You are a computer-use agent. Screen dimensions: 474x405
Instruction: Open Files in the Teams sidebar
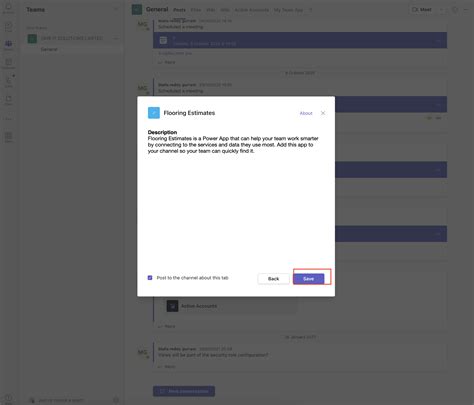click(x=8, y=100)
